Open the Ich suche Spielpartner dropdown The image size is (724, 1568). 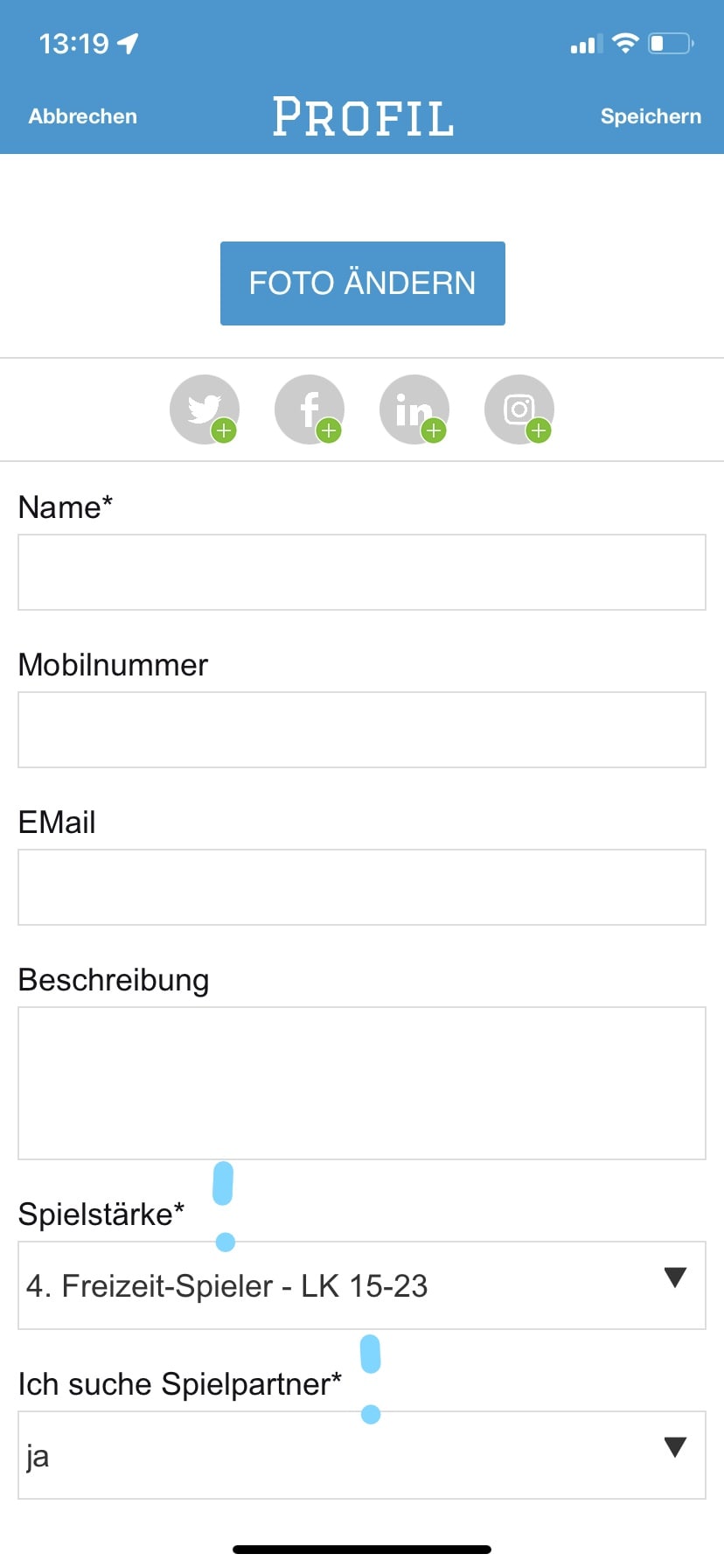pos(362,1455)
